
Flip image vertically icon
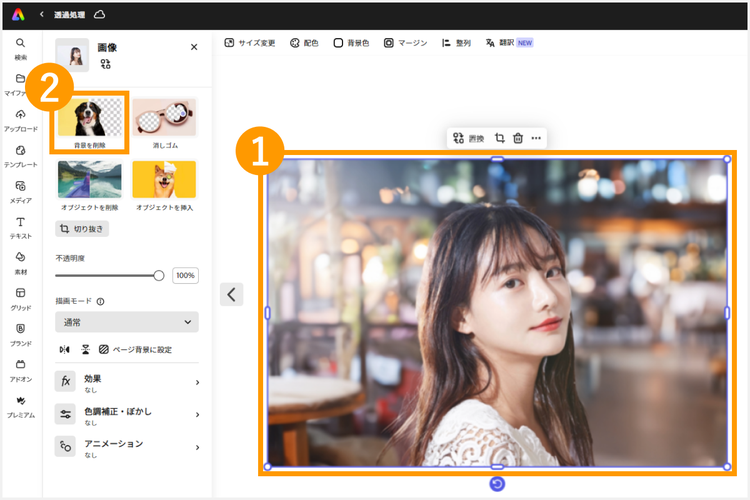point(85,350)
